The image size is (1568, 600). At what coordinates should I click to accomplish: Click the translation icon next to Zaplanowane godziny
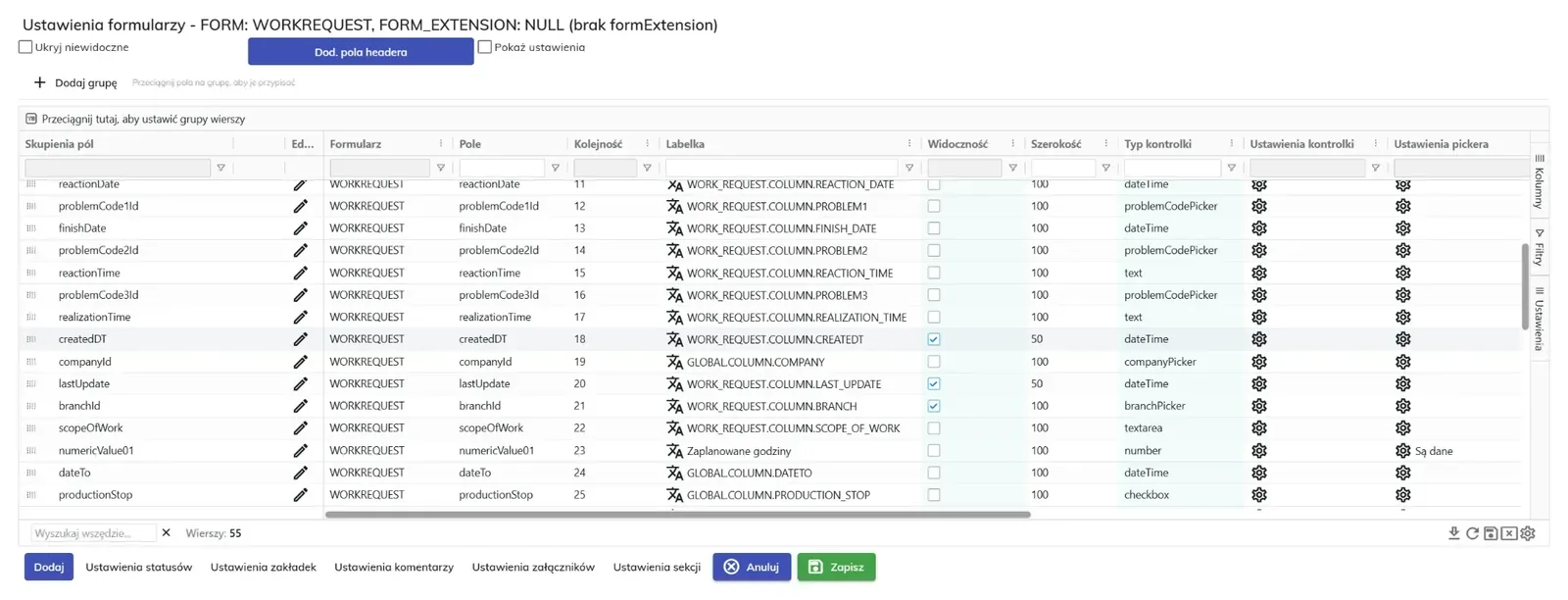[674, 451]
